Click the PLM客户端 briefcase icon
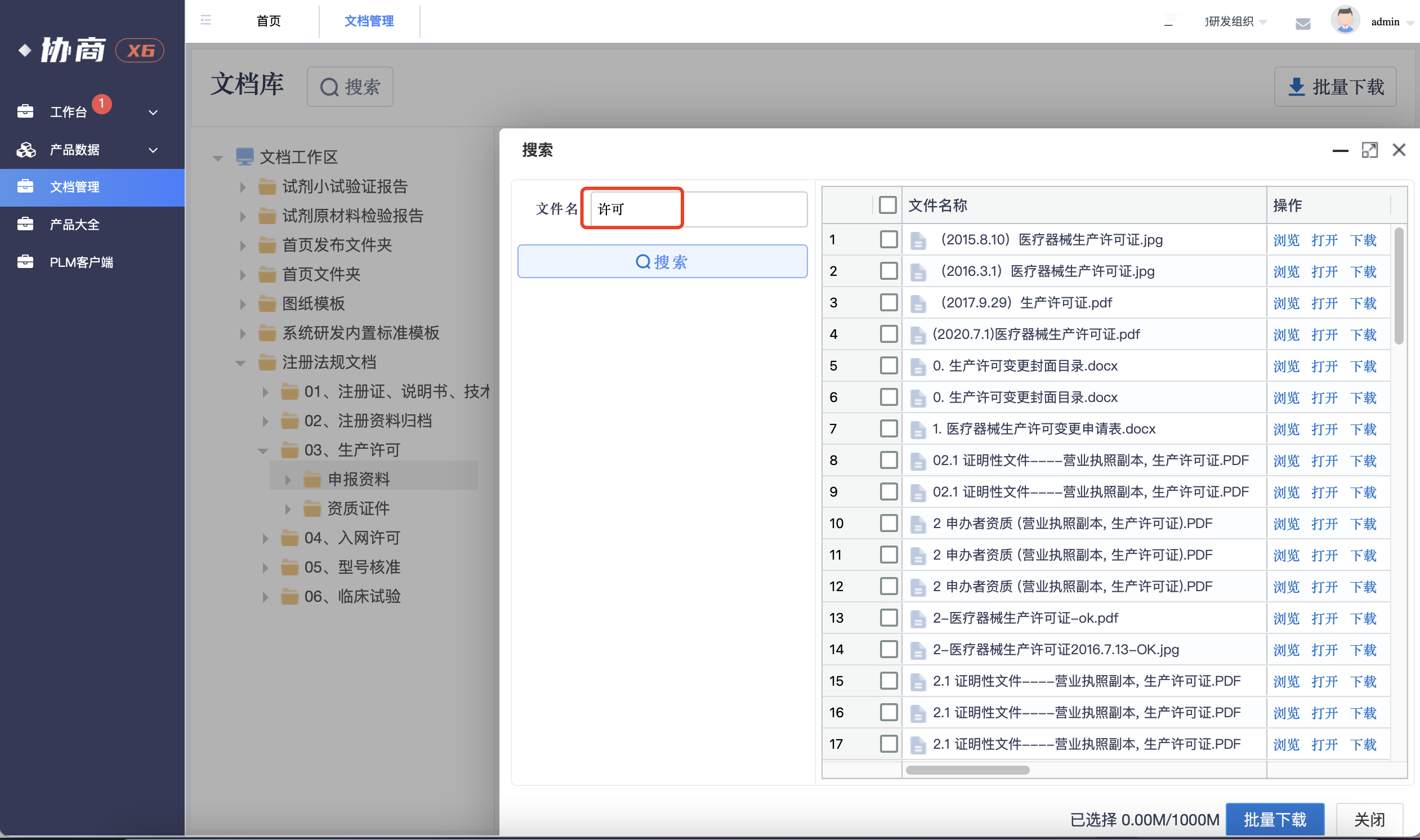This screenshot has height=840, width=1420. pos(25,262)
